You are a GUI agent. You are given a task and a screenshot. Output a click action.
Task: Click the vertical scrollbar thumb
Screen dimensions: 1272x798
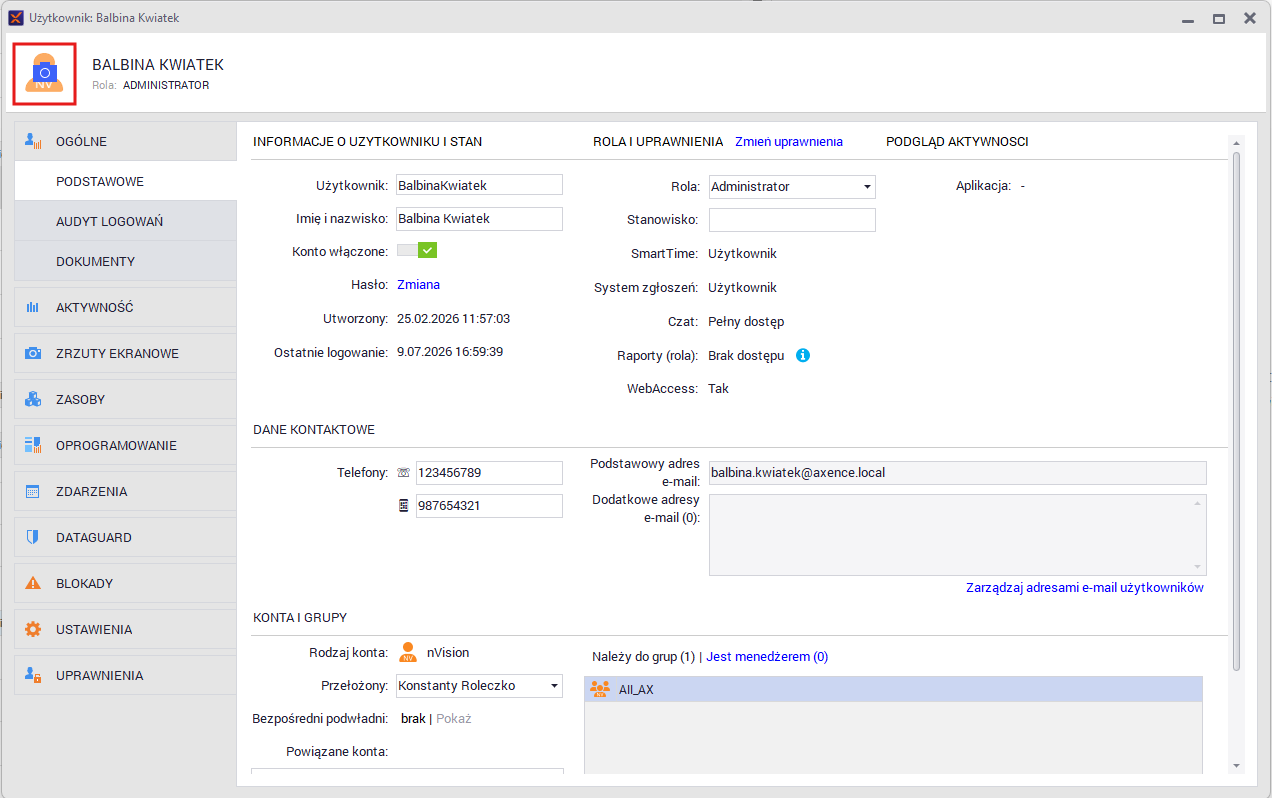coord(1237,412)
